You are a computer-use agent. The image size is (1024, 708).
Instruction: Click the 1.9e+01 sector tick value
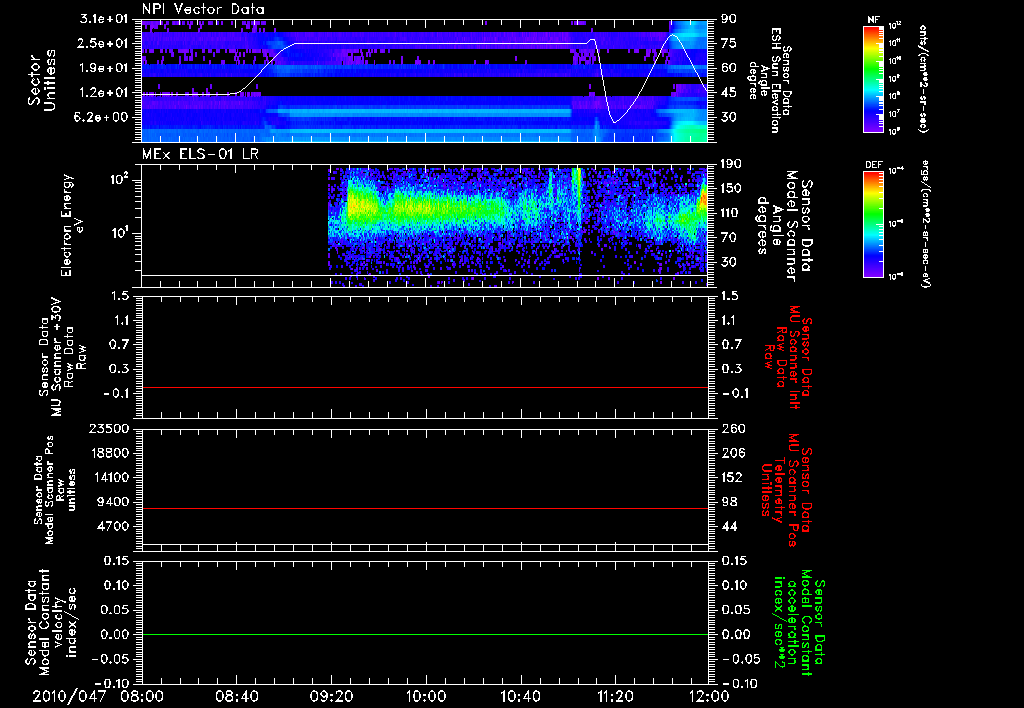coord(104,68)
